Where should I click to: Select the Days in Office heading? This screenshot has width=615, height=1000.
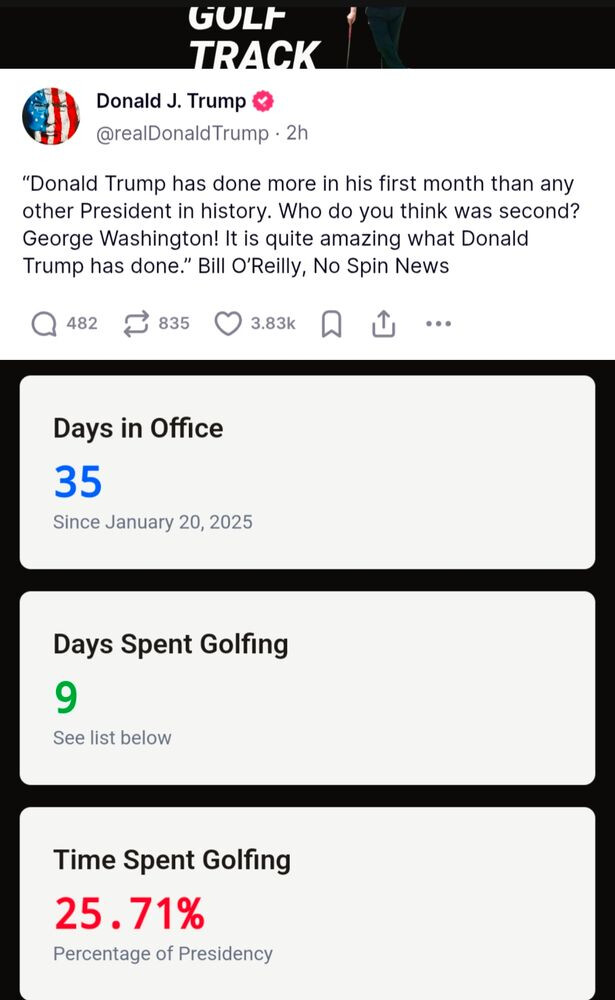[138, 428]
